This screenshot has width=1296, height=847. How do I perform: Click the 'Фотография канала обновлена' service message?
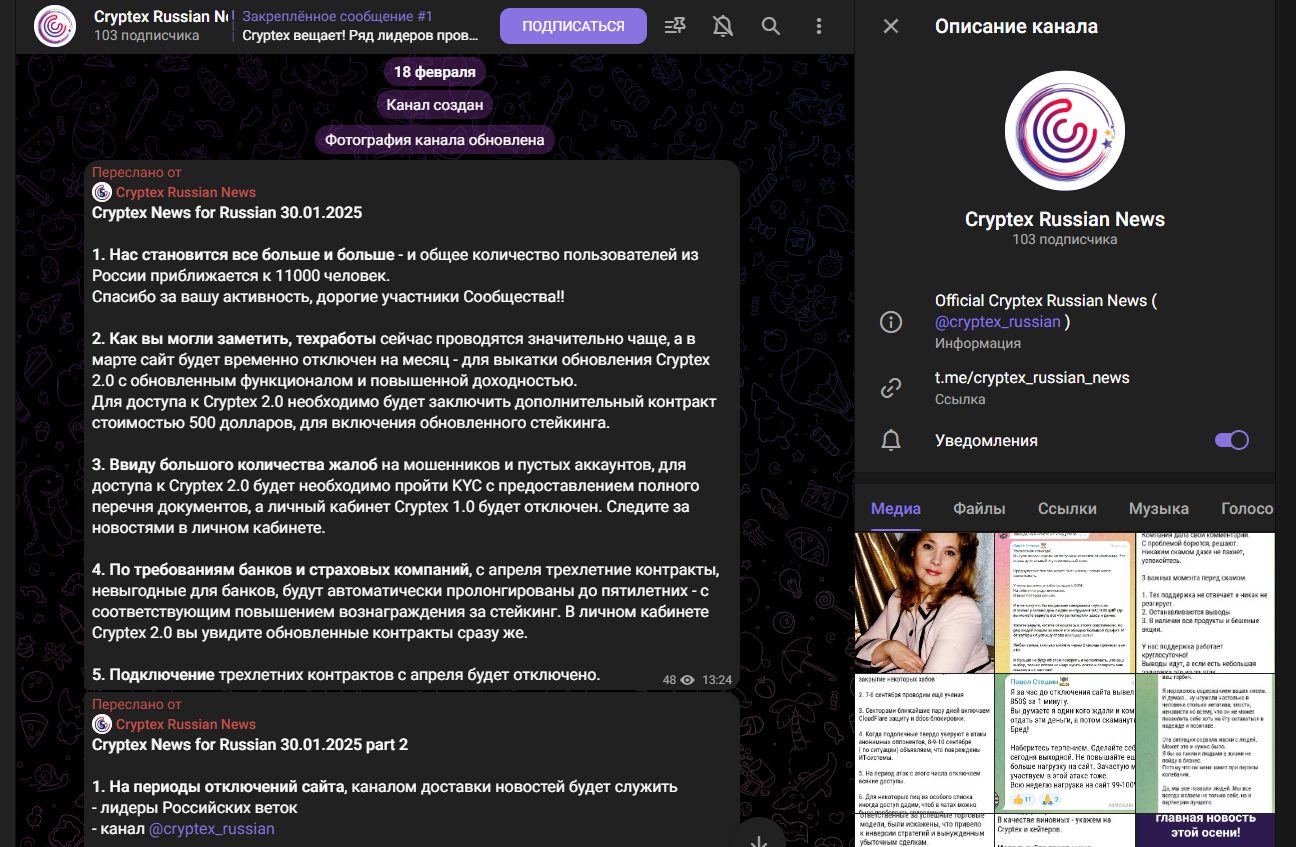pyautogui.click(x=434, y=140)
